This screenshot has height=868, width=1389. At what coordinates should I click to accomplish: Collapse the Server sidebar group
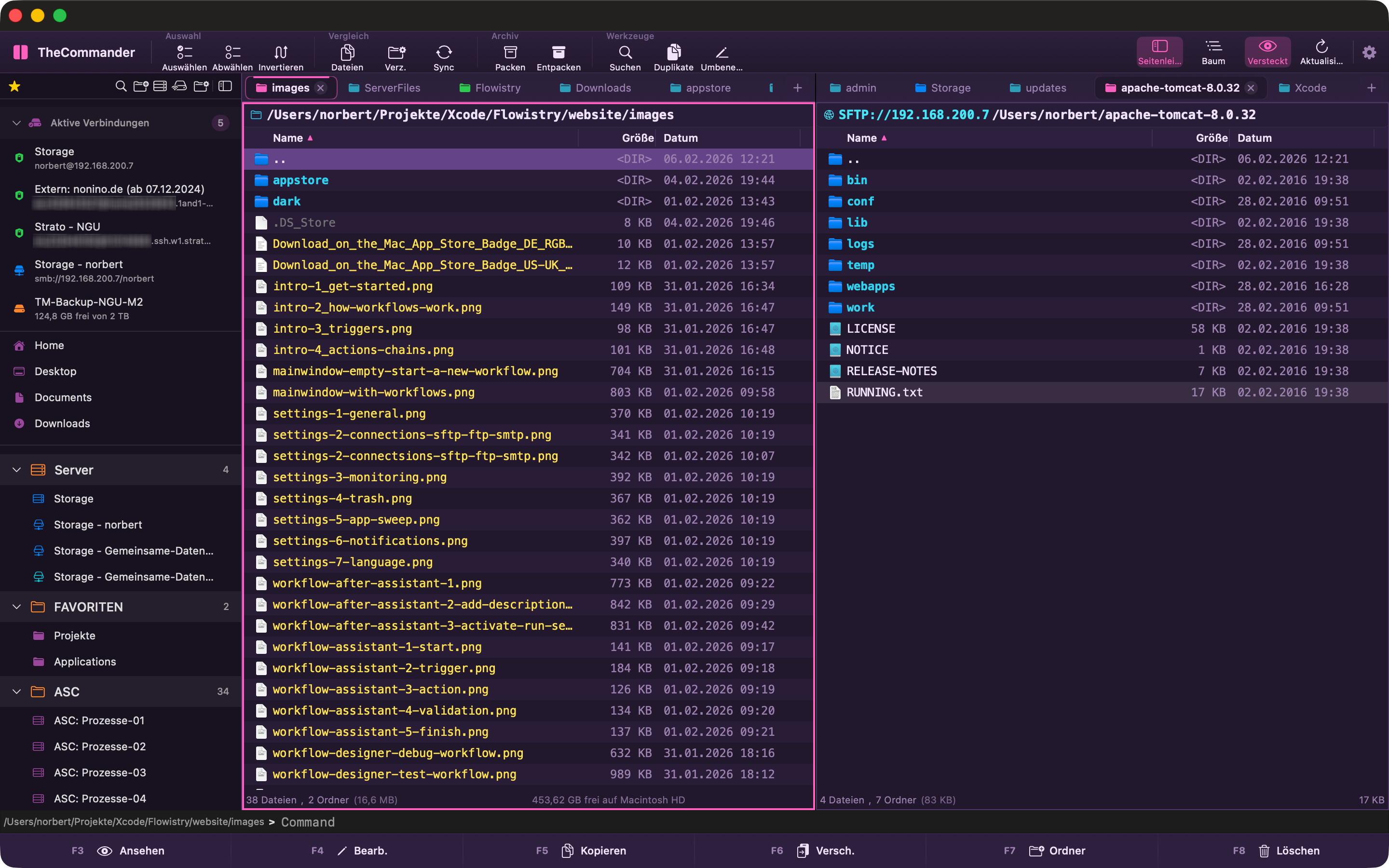point(17,470)
